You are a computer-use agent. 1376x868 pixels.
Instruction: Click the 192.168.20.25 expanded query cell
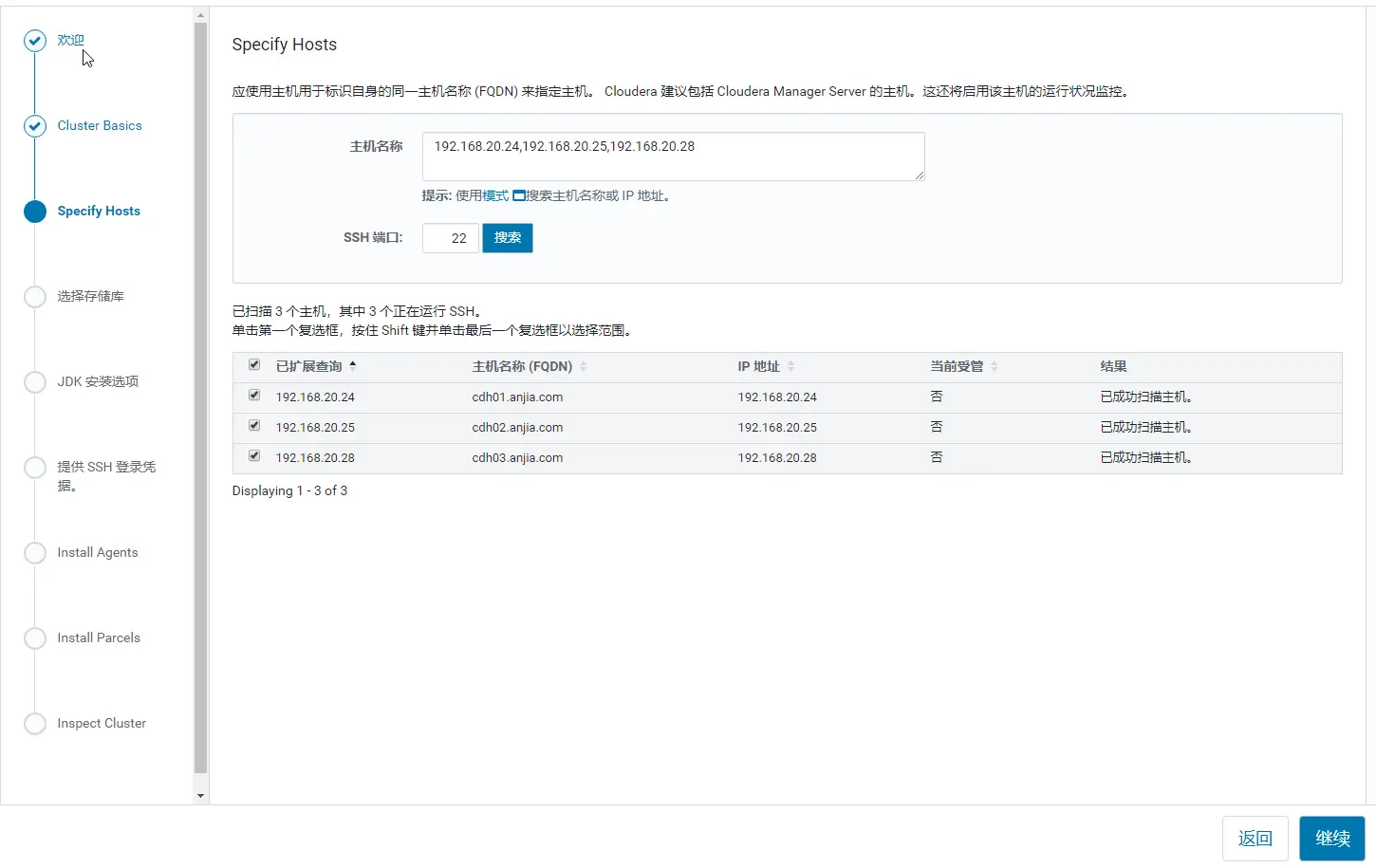coord(315,428)
